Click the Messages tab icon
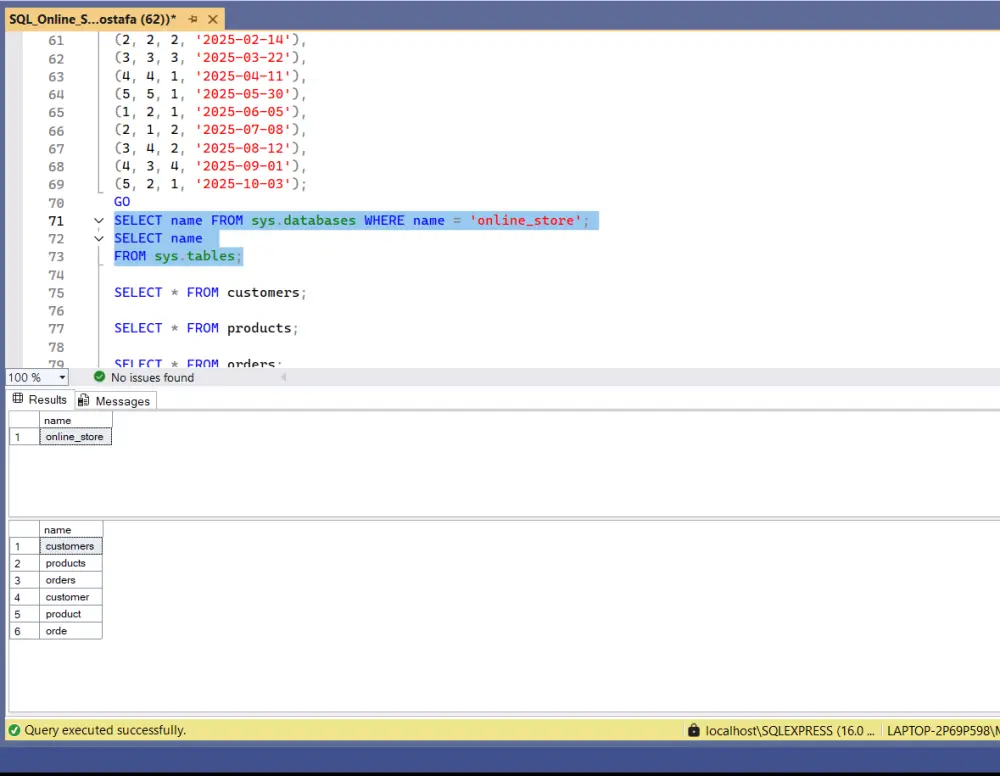This screenshot has height=776, width=1000. click(84, 401)
